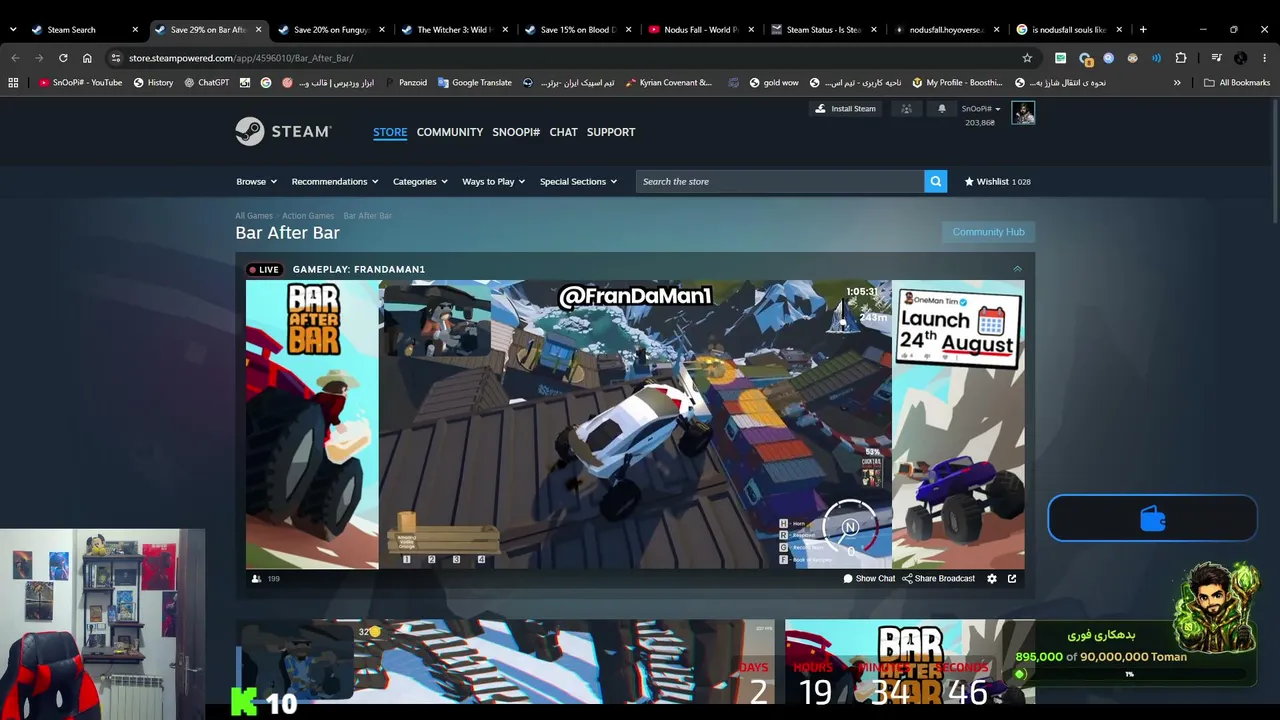Switch to the Steam Status tab
The image size is (1280, 720).
823,29
